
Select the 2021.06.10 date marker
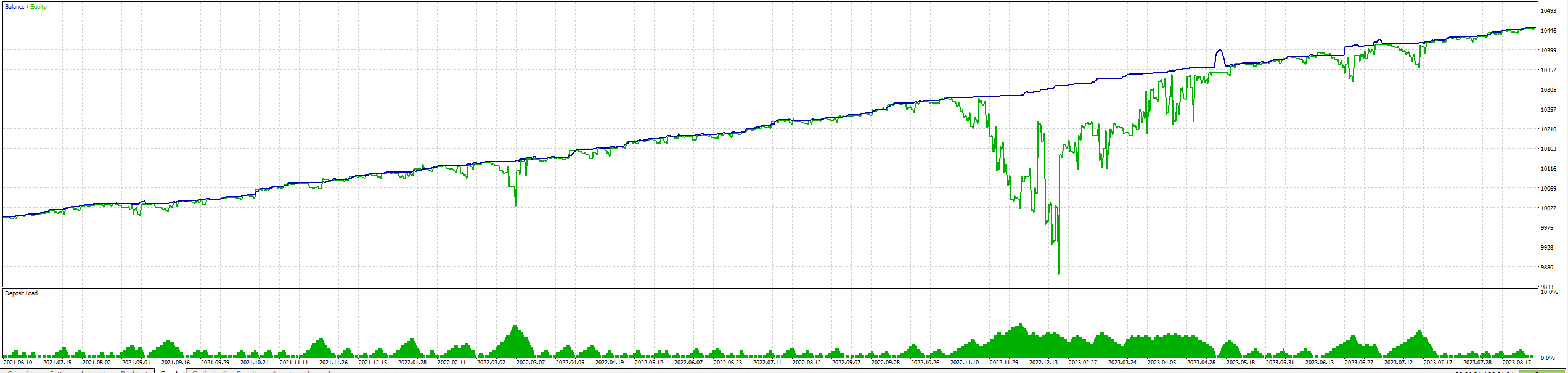17,363
